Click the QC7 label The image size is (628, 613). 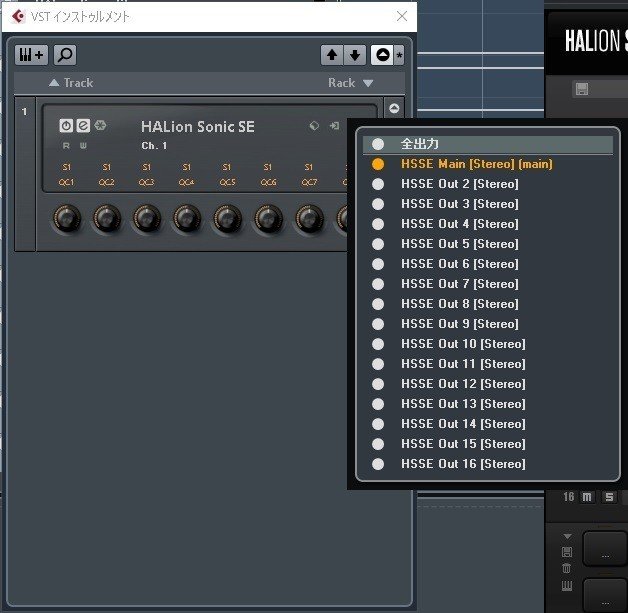pyautogui.click(x=309, y=183)
